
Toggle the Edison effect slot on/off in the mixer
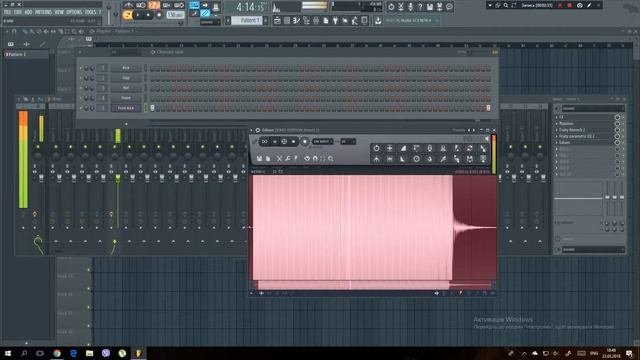click(617, 142)
